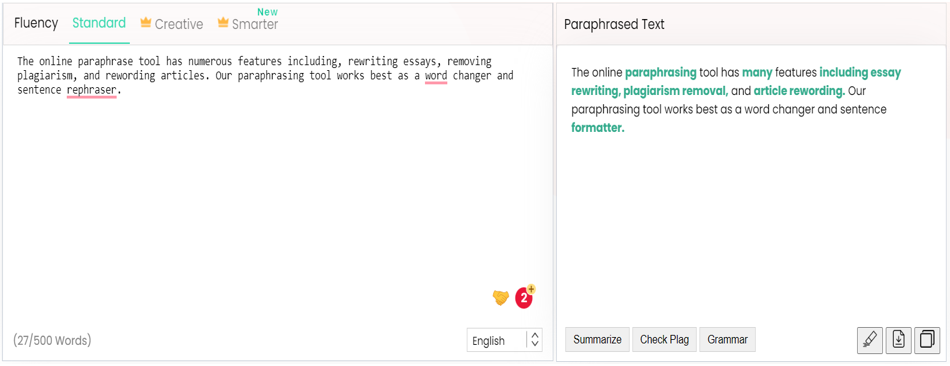The image size is (950, 366).
Task: Click the Grammar button
Action: click(727, 340)
